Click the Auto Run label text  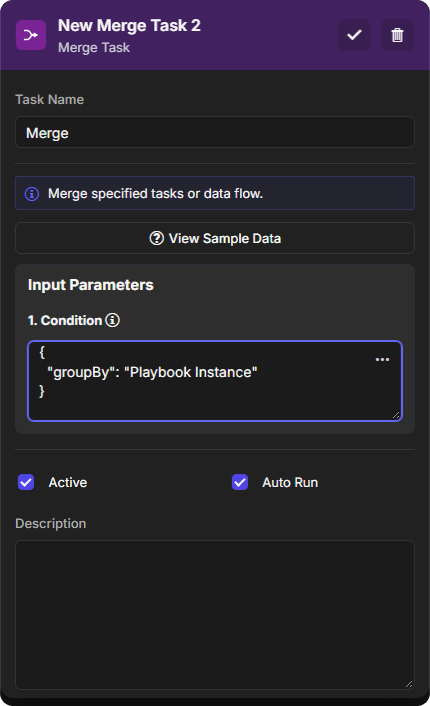(290, 483)
